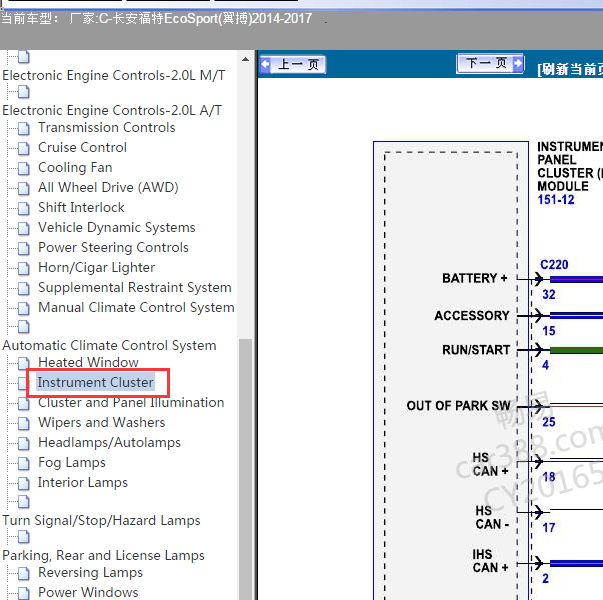Click connector label C220
The height and width of the screenshot is (600, 603).
pos(554,265)
